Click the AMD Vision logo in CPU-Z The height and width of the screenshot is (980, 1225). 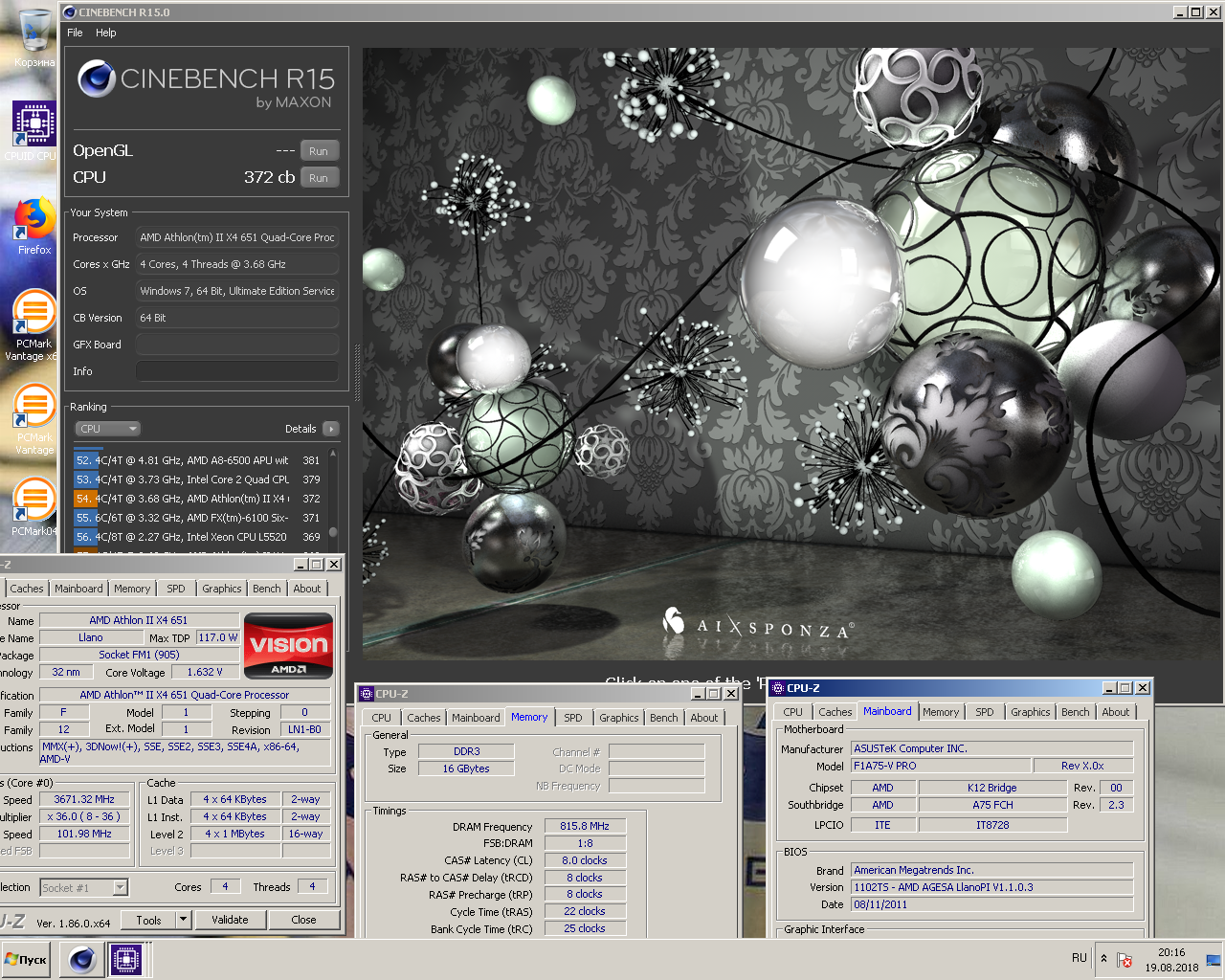(289, 646)
